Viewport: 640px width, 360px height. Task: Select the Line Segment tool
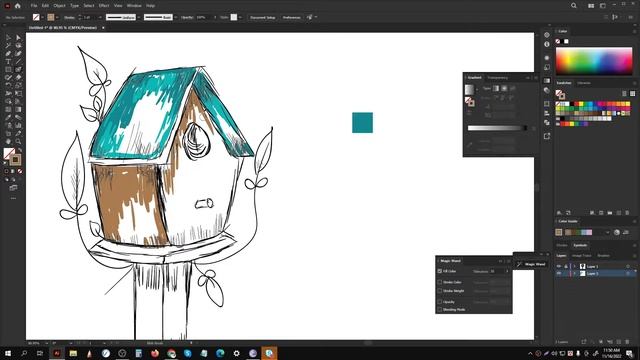tap(18, 62)
